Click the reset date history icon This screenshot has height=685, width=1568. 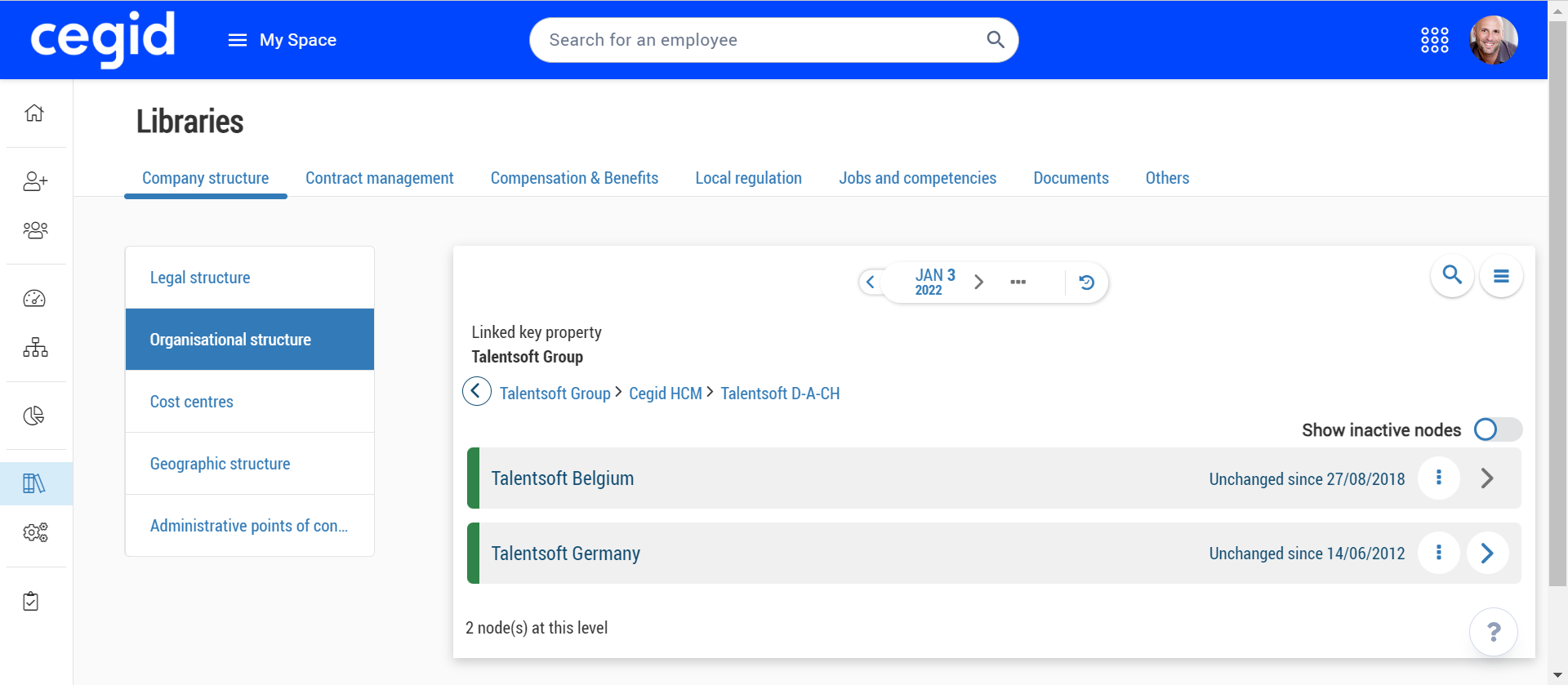coord(1086,282)
